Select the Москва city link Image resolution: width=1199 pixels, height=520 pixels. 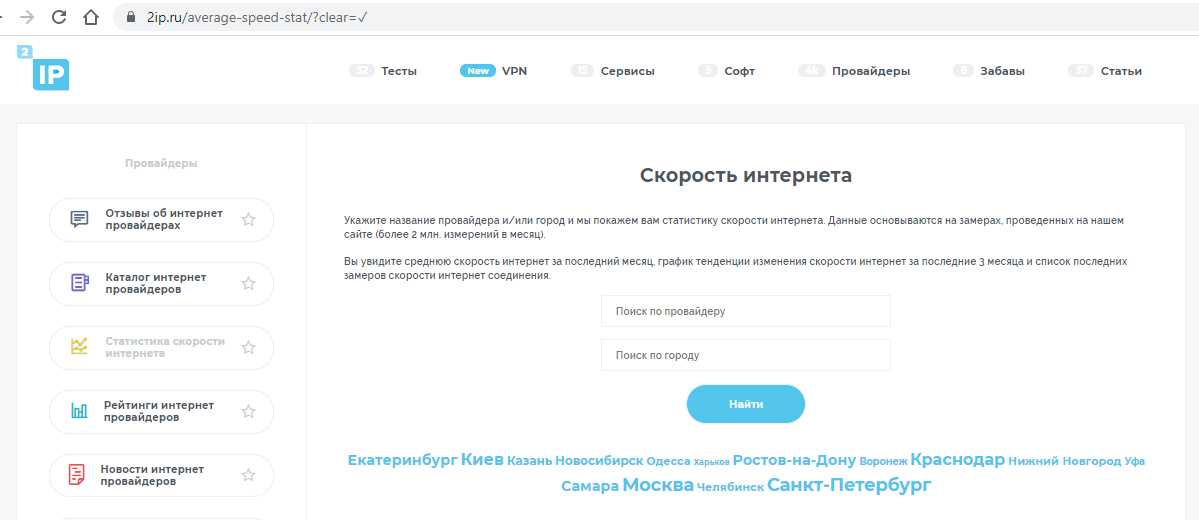tap(657, 485)
